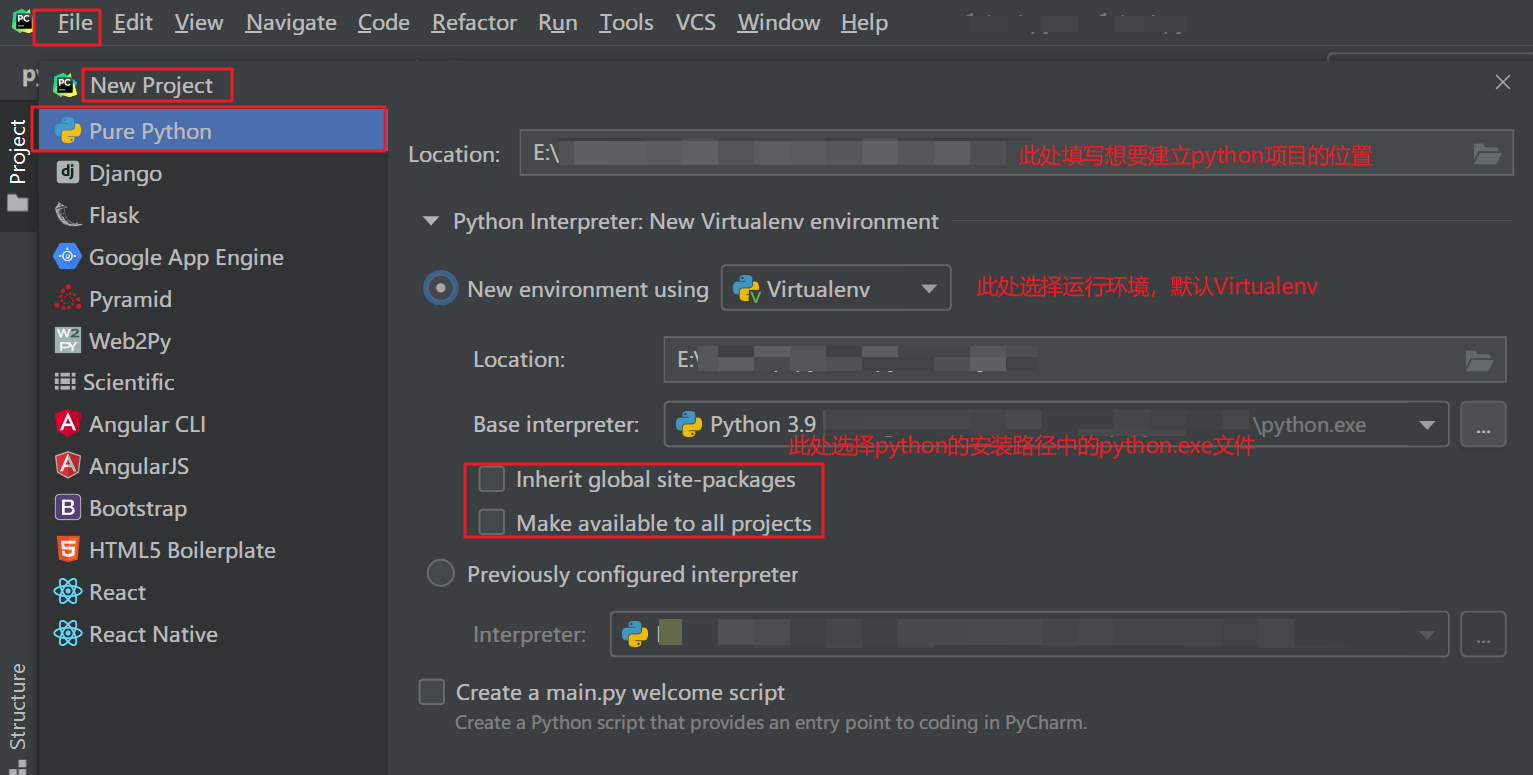Image resolution: width=1533 pixels, height=775 pixels.
Task: Click the React Native icon
Action: click(67, 634)
